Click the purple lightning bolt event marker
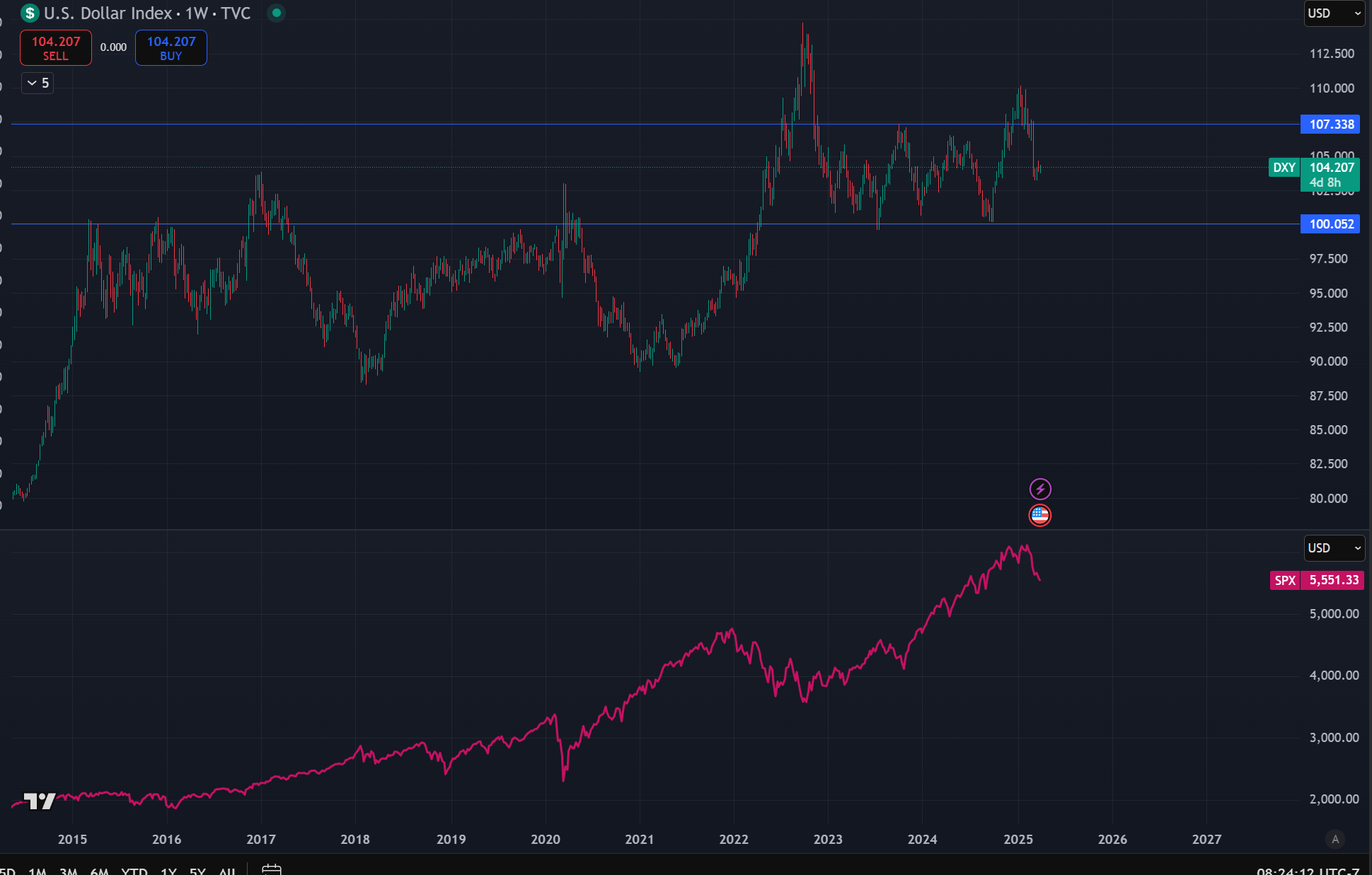Screen dimensions: 1372x875 [1039, 489]
